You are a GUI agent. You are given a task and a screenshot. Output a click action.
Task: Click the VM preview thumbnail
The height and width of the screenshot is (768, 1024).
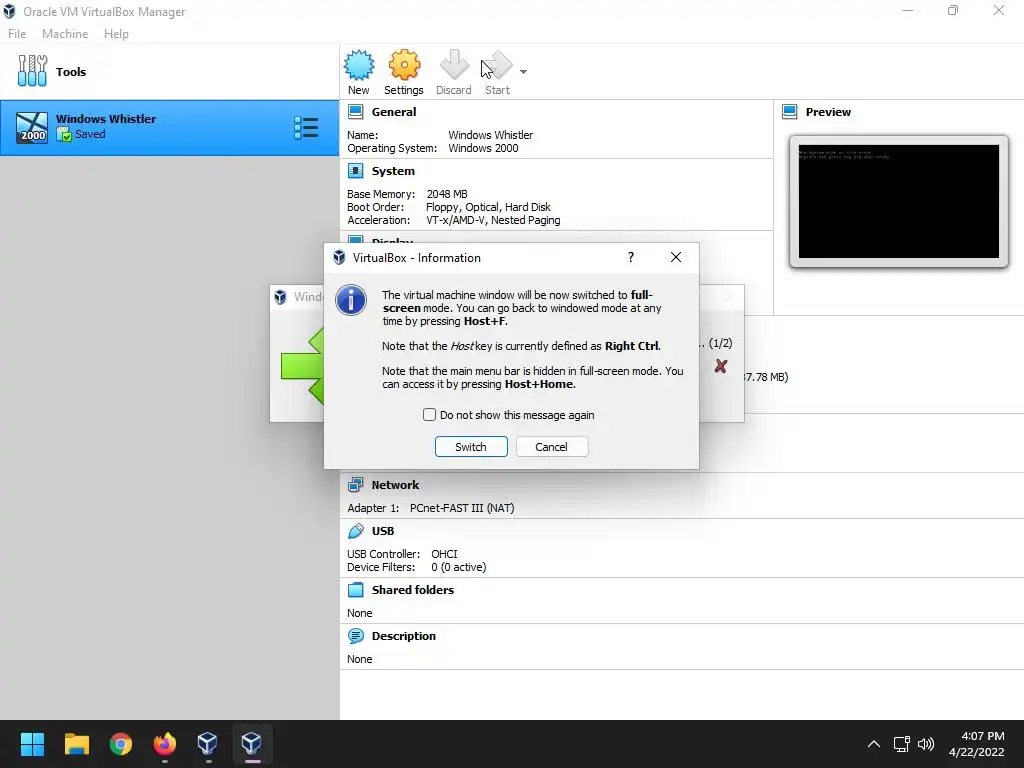click(x=899, y=201)
